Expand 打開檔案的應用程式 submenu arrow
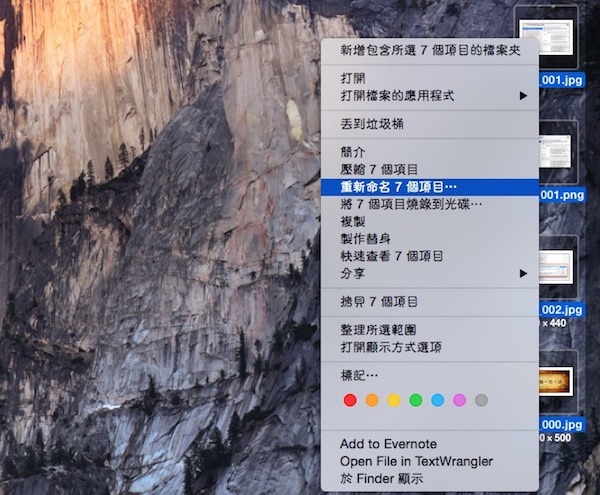 [x=523, y=96]
